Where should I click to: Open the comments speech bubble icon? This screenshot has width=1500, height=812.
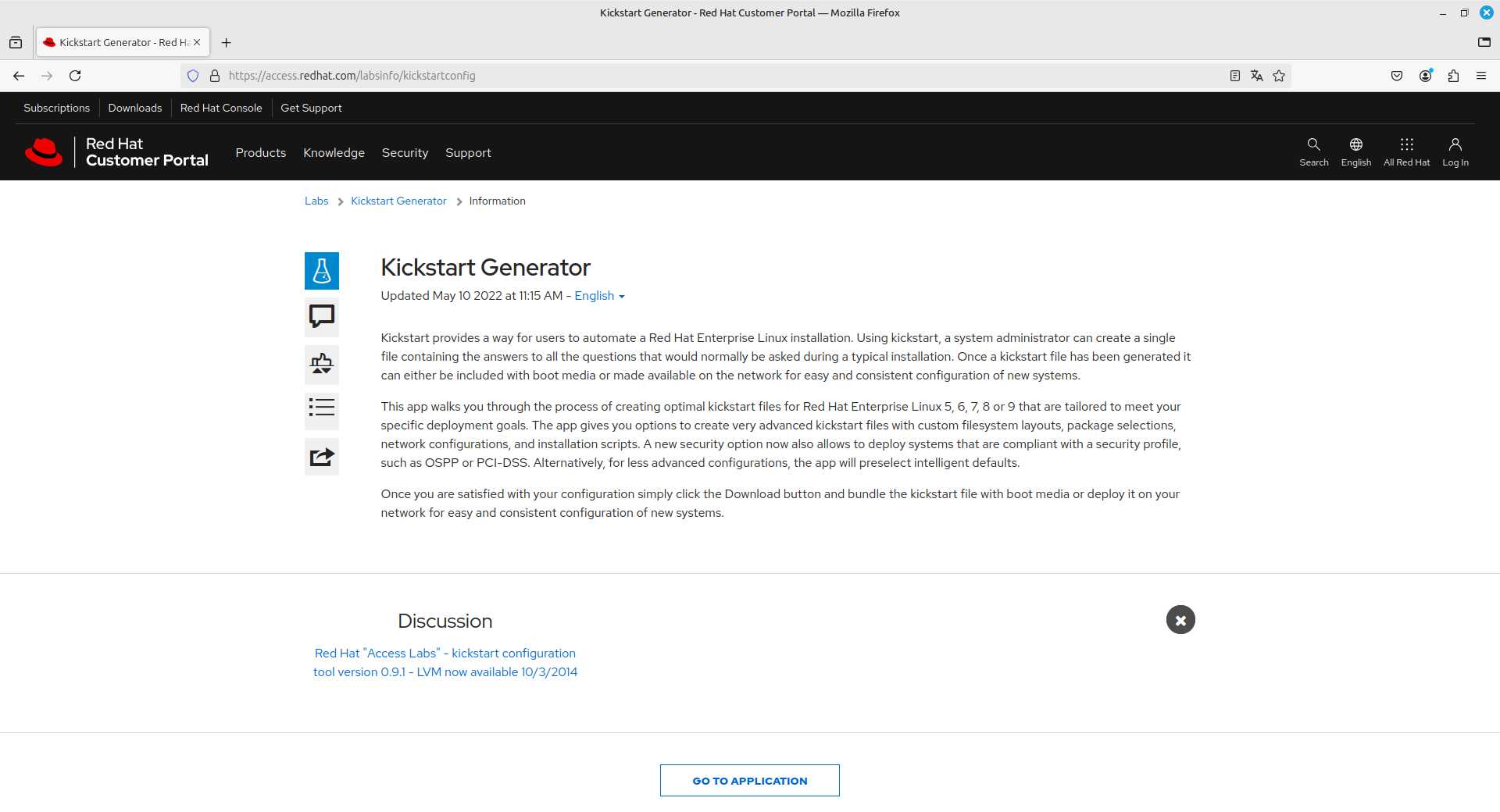[322, 317]
